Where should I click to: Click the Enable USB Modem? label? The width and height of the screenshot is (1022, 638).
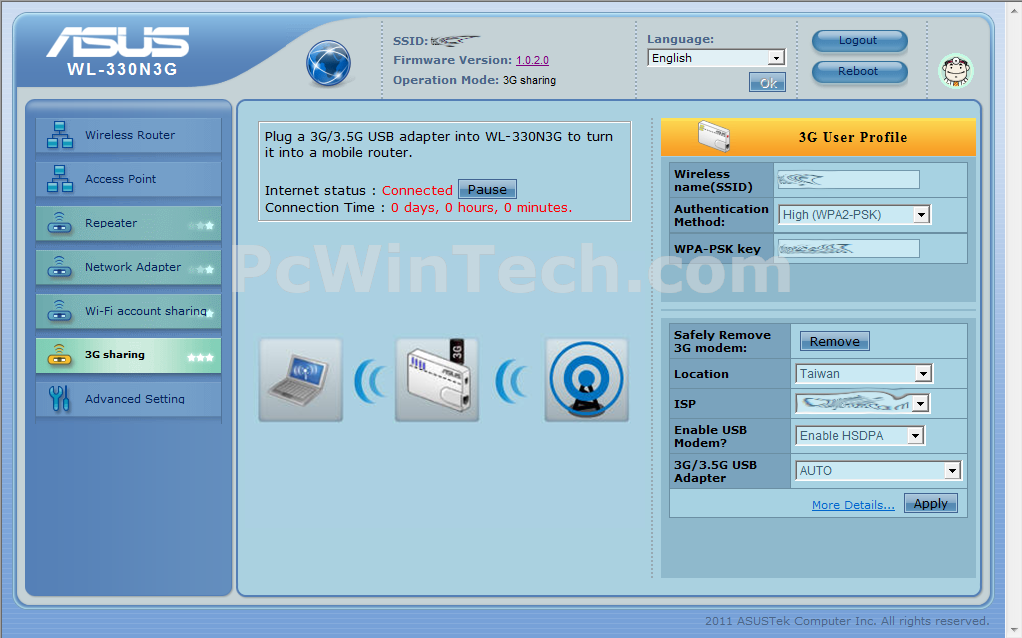tap(710, 436)
